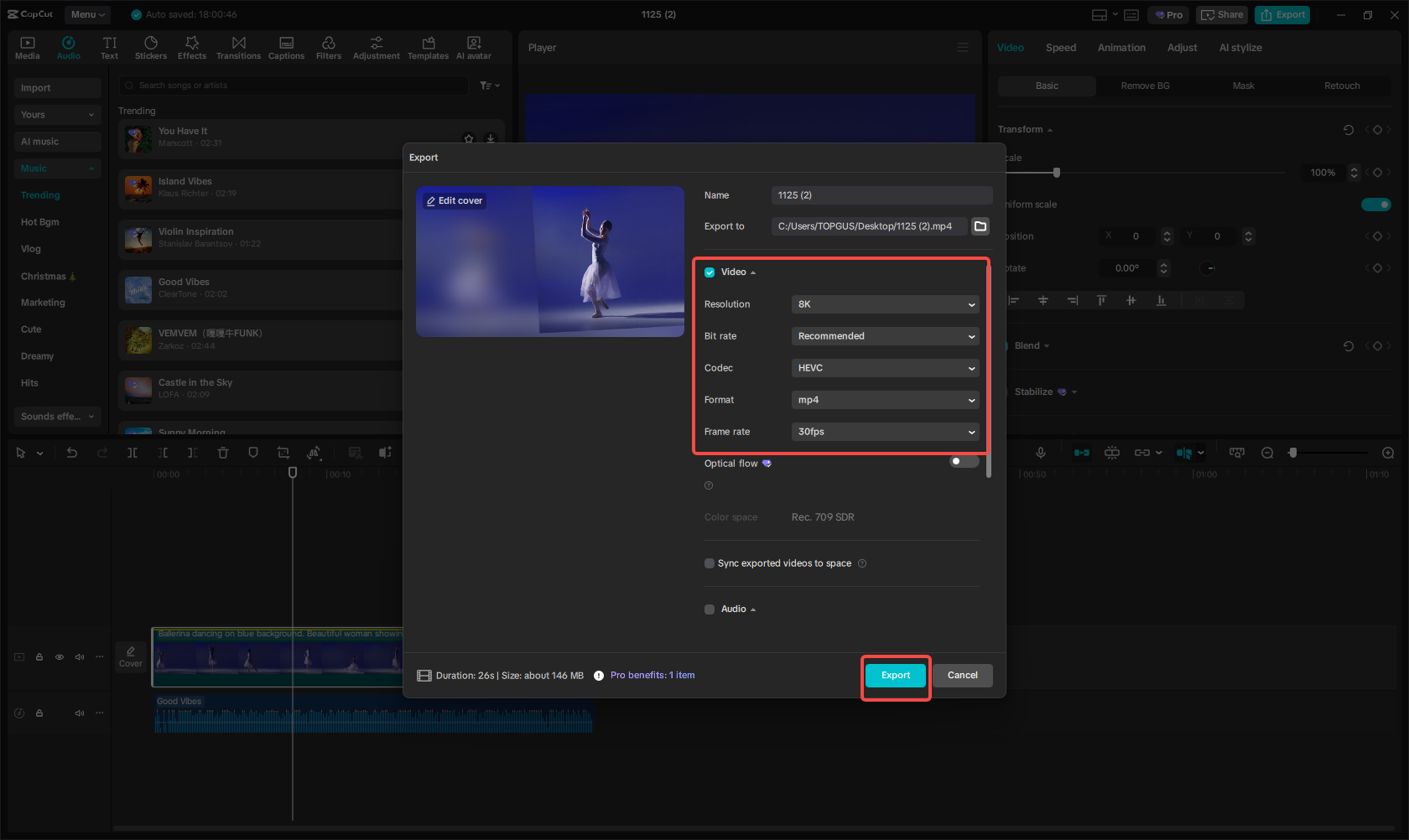Click the Delete clip trash icon
The image size is (1409, 840).
point(223,452)
